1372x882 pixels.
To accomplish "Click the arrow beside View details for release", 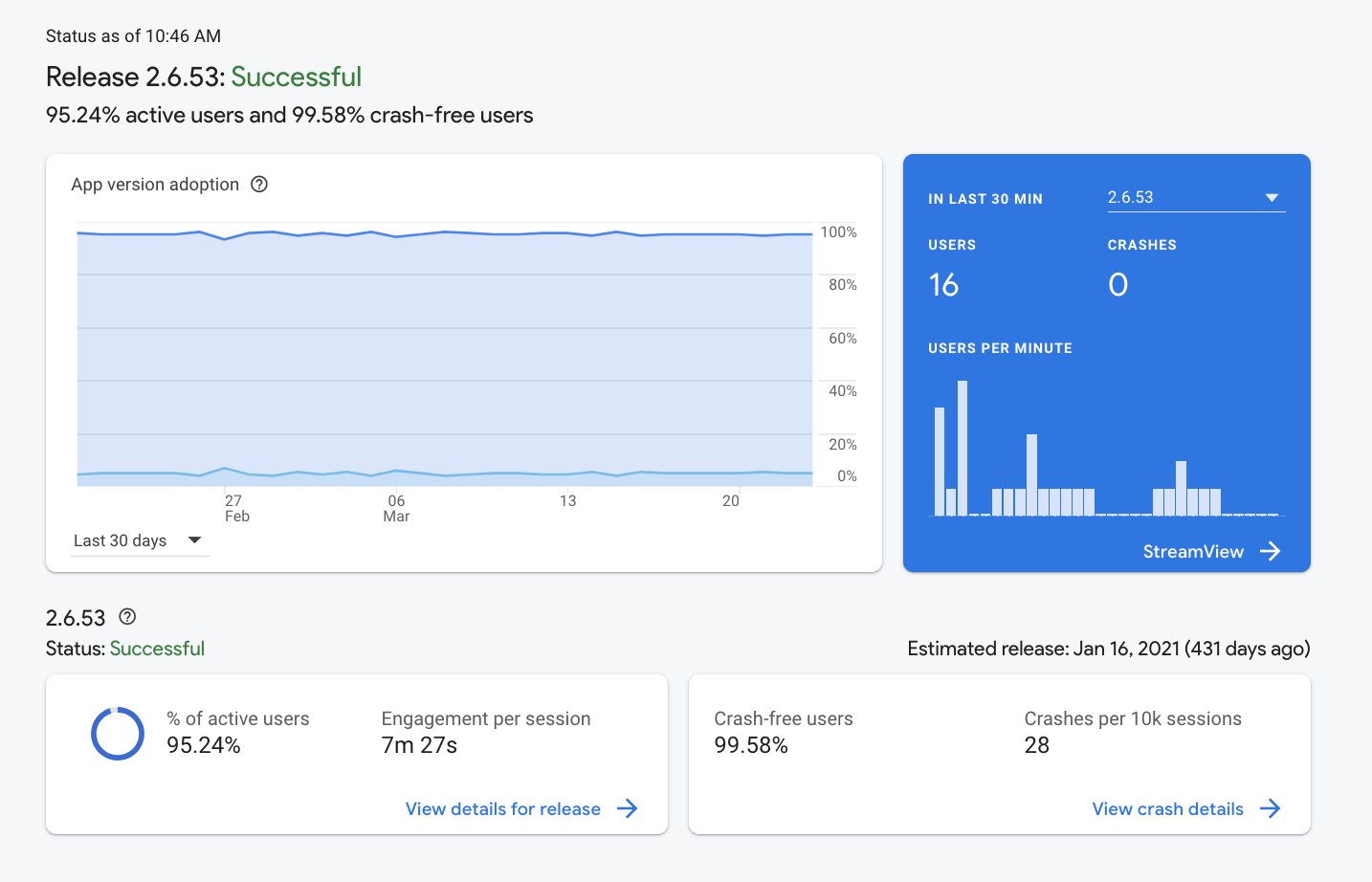I will 629,808.
